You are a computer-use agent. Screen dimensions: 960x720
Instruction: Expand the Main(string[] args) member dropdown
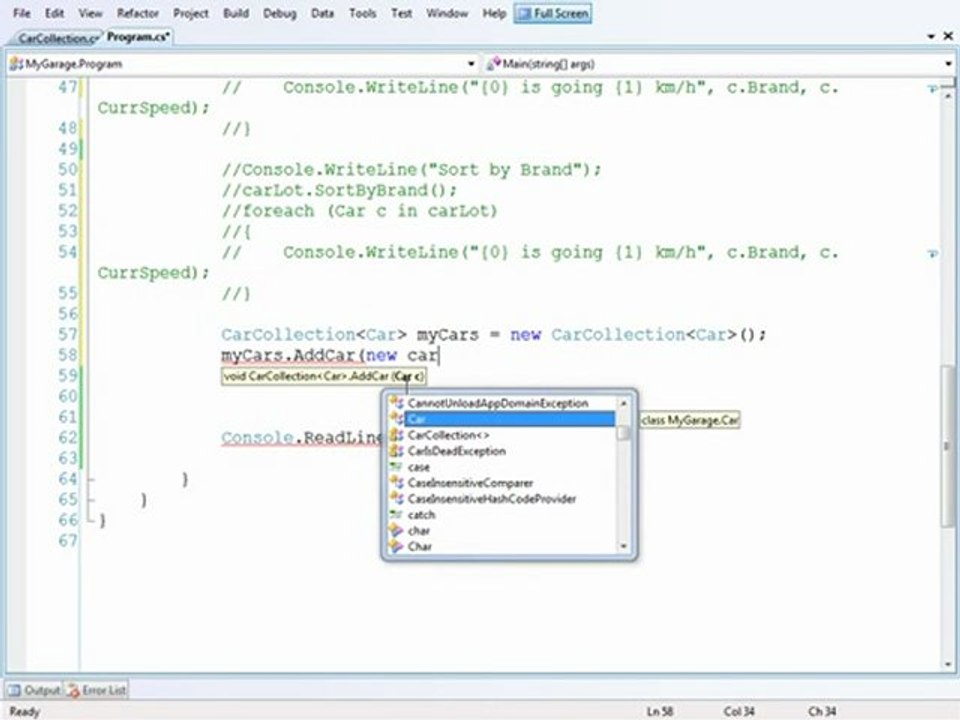click(x=948, y=64)
